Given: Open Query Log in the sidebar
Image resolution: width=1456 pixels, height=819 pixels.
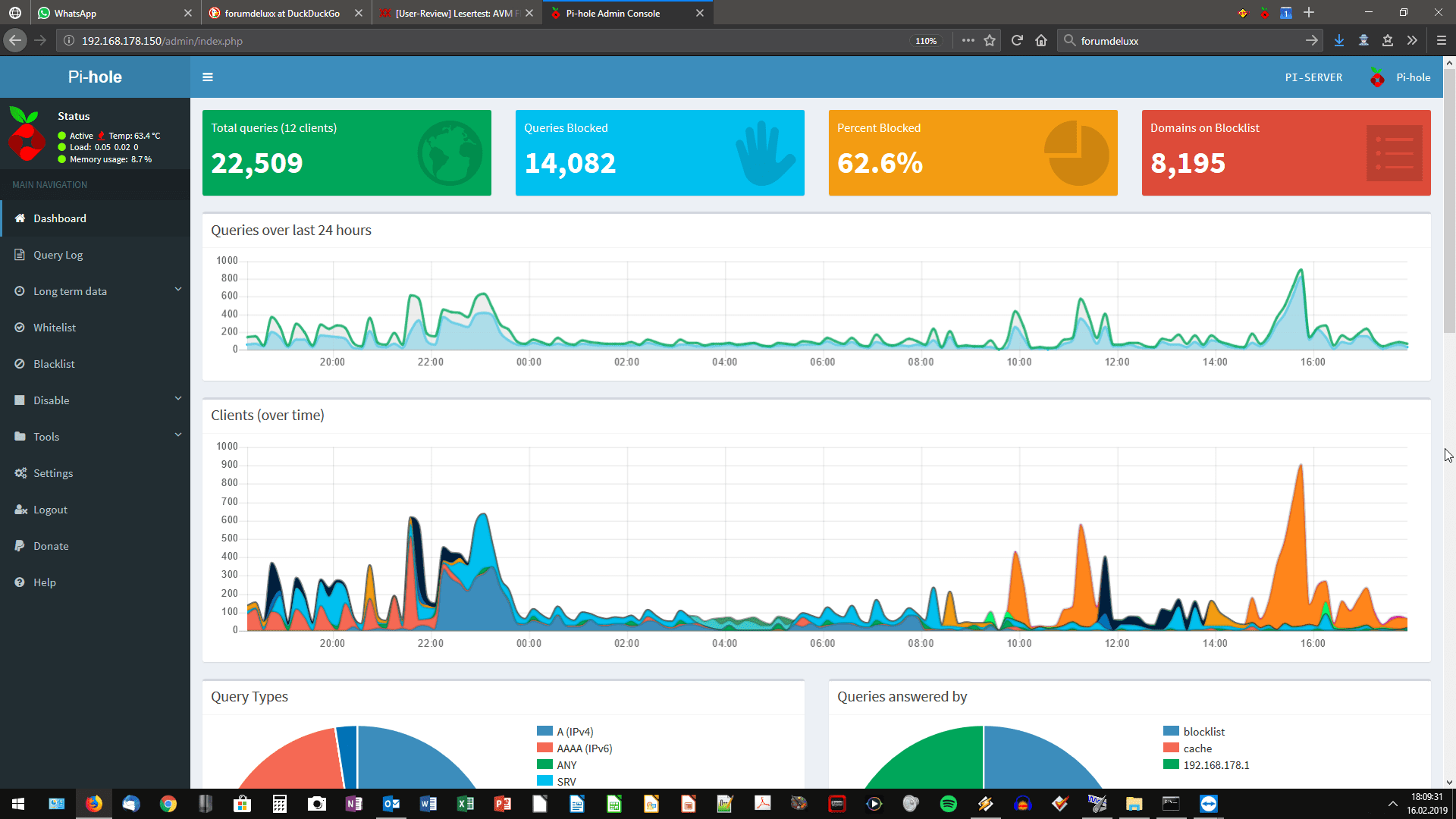Looking at the screenshot, I should pos(95,255).
